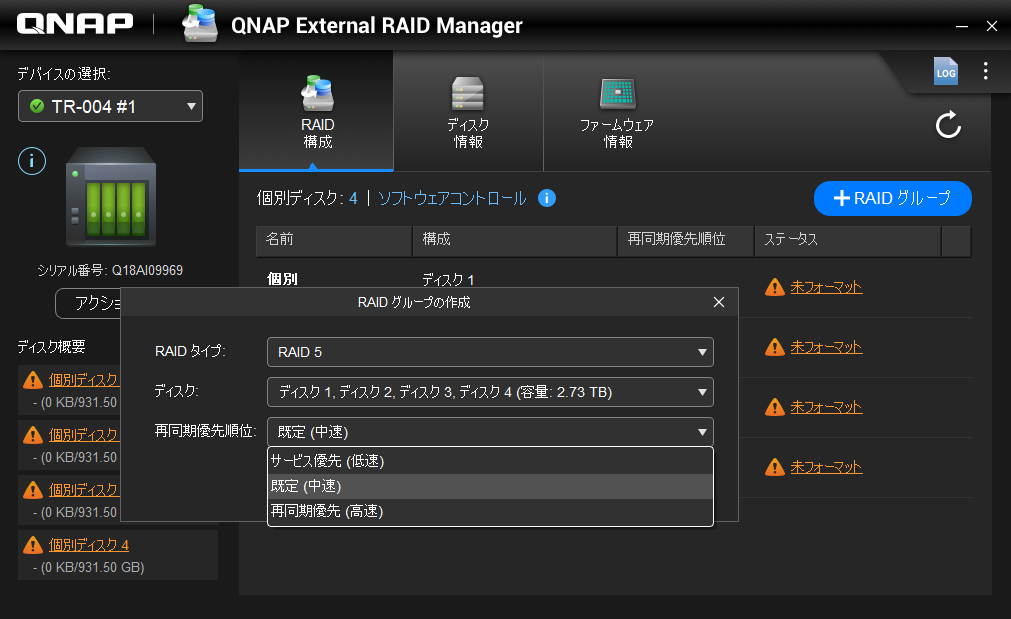This screenshot has width=1011, height=619.
Task: Click the device info icon beside NAS image
Action: 32,160
